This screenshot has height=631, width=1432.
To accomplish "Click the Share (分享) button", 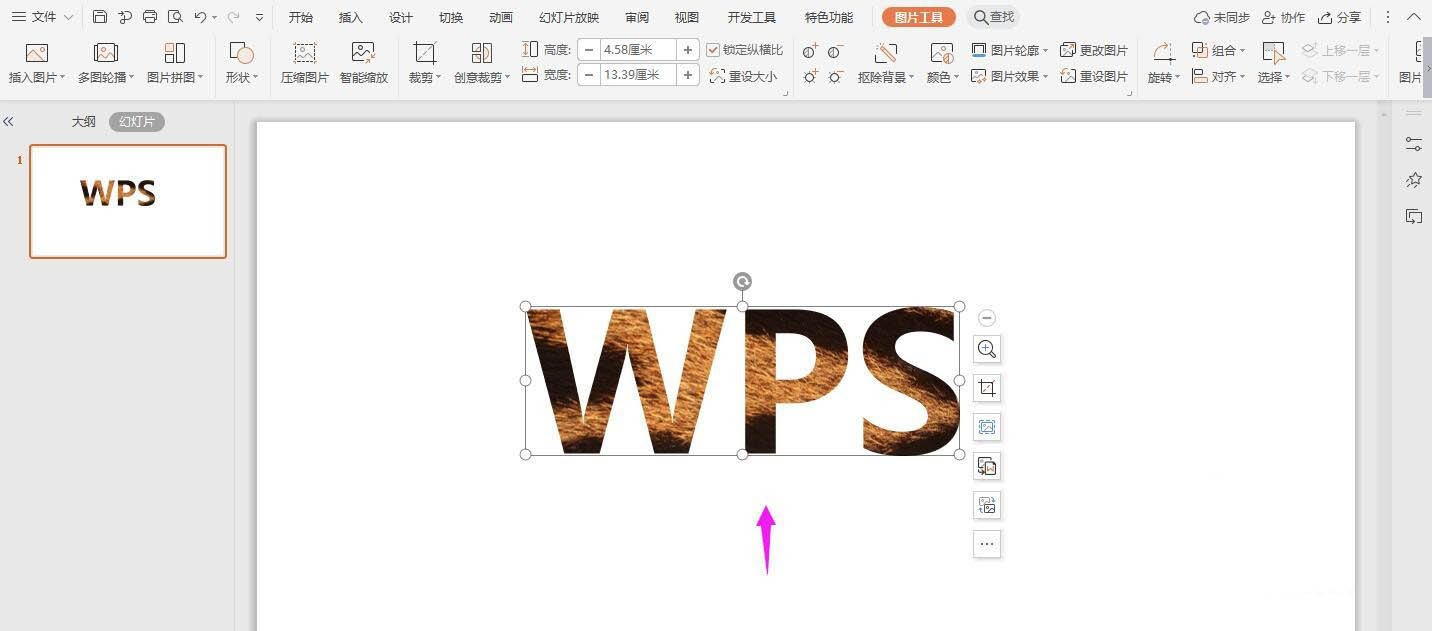I will 1340,17.
